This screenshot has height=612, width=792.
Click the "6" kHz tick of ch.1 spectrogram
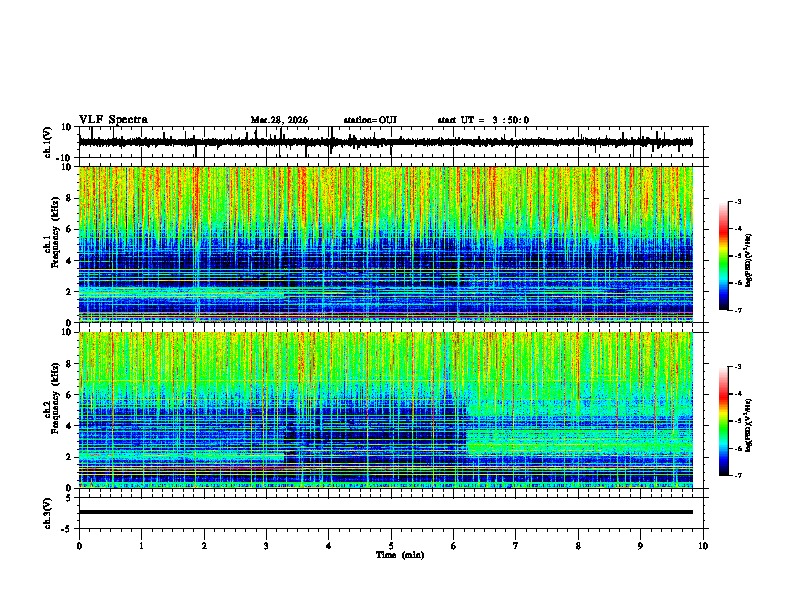coord(69,229)
